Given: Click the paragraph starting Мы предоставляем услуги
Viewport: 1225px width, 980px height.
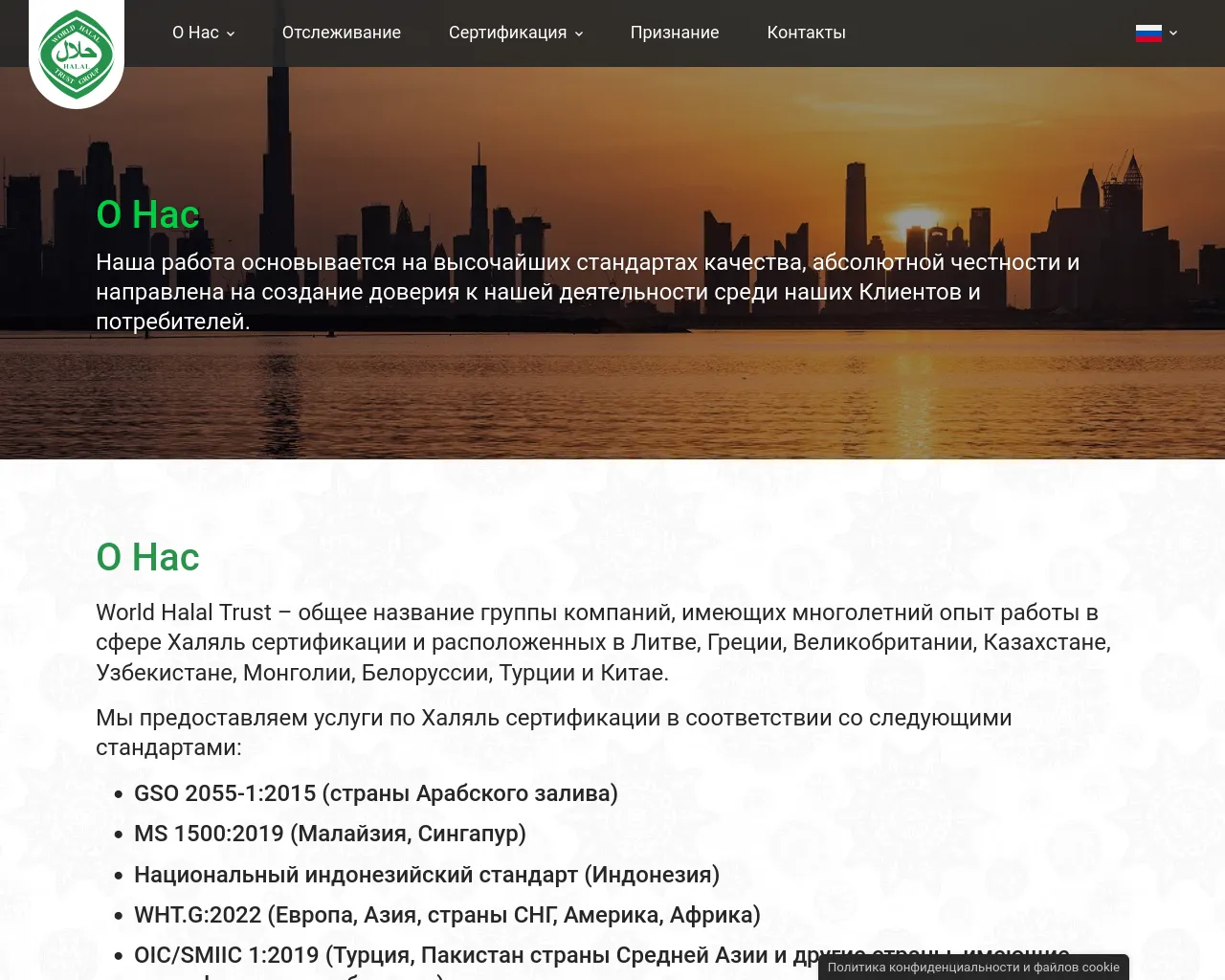Looking at the screenshot, I should point(554,732).
